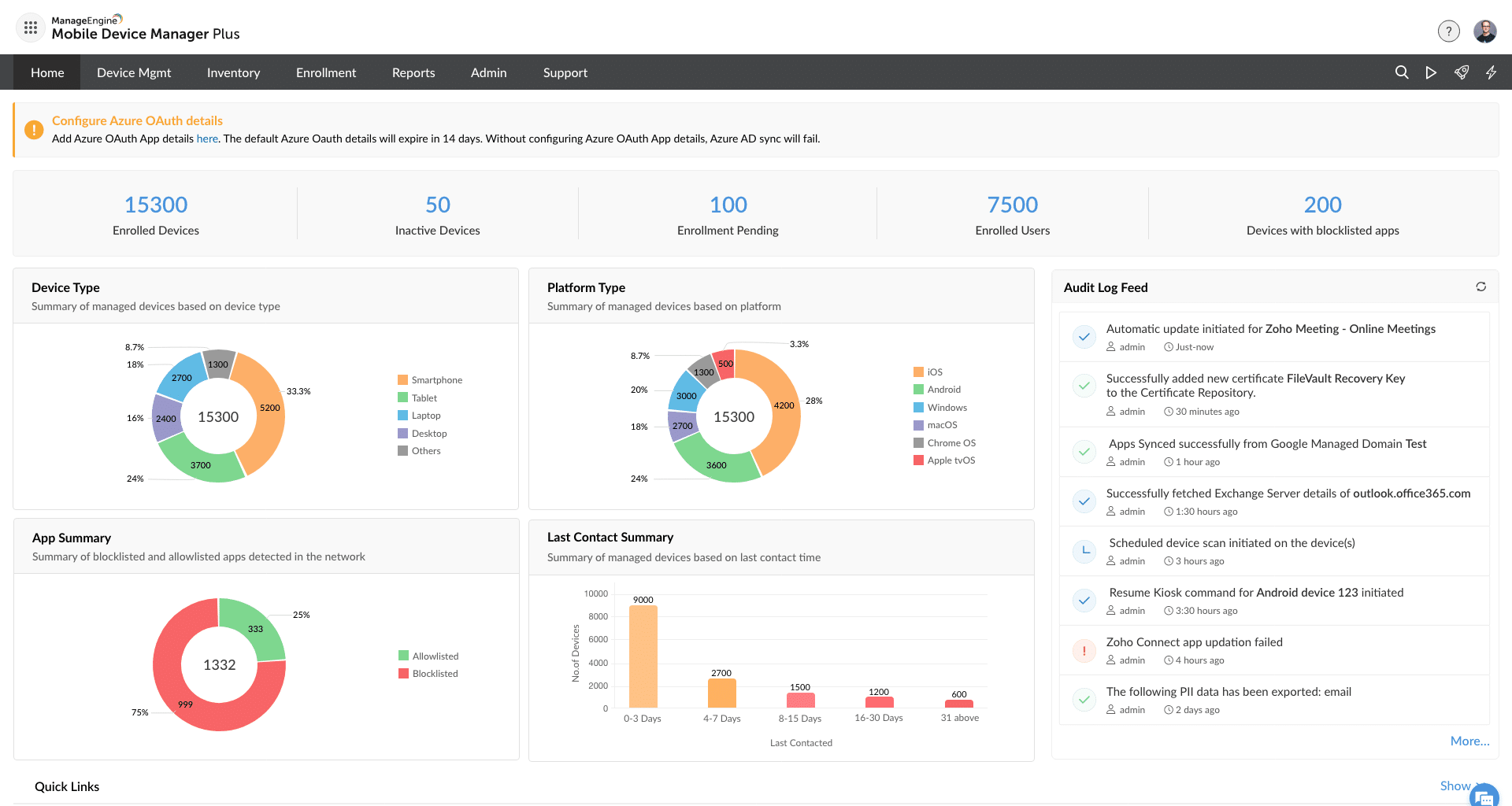Click the 'here' link for Azure OAuth
Image resolution: width=1512 pixels, height=806 pixels.
point(207,139)
